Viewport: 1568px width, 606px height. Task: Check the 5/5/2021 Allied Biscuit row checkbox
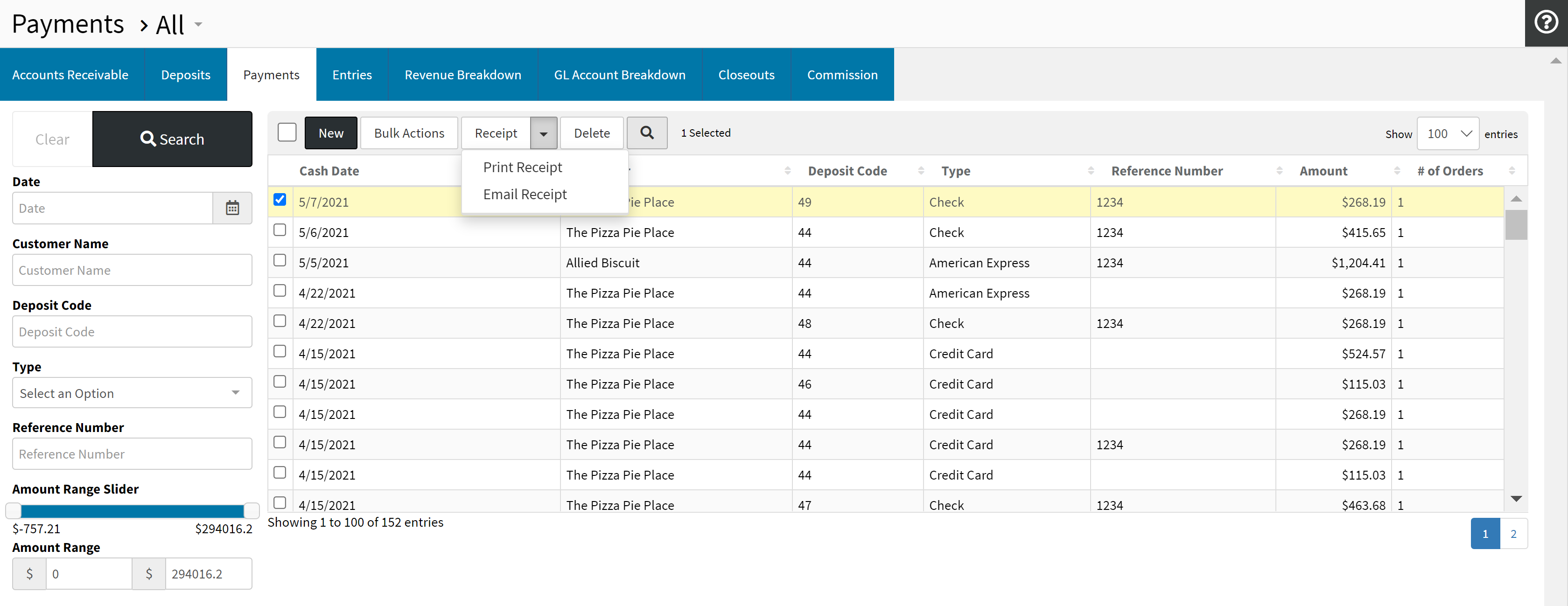pos(280,260)
